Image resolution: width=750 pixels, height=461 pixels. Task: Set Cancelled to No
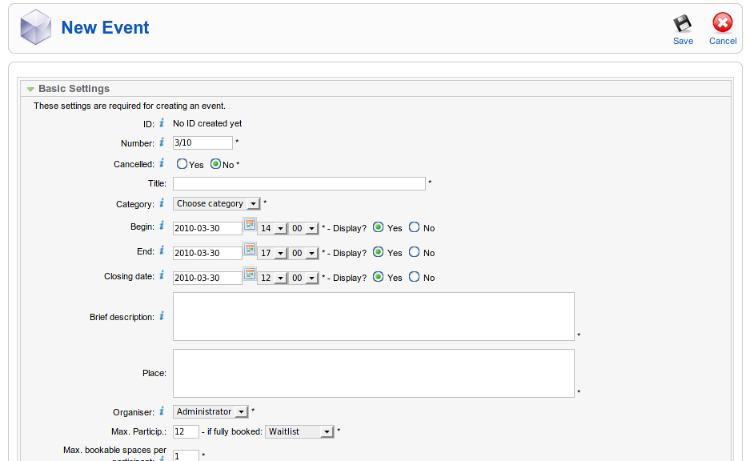[216, 164]
